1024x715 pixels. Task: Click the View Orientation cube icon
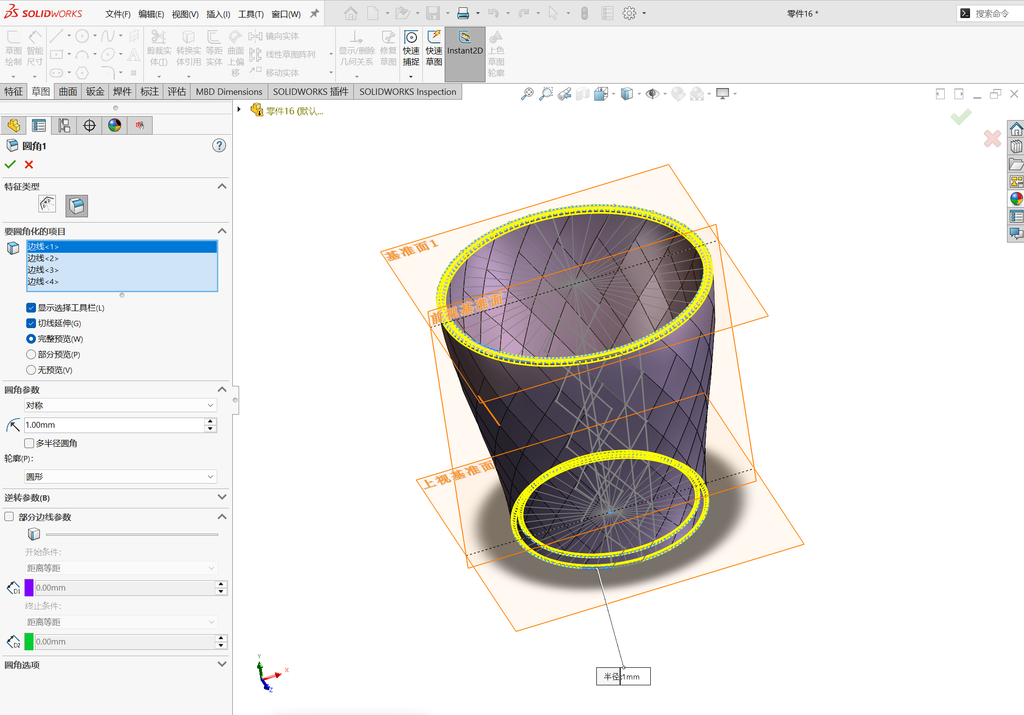tap(601, 94)
